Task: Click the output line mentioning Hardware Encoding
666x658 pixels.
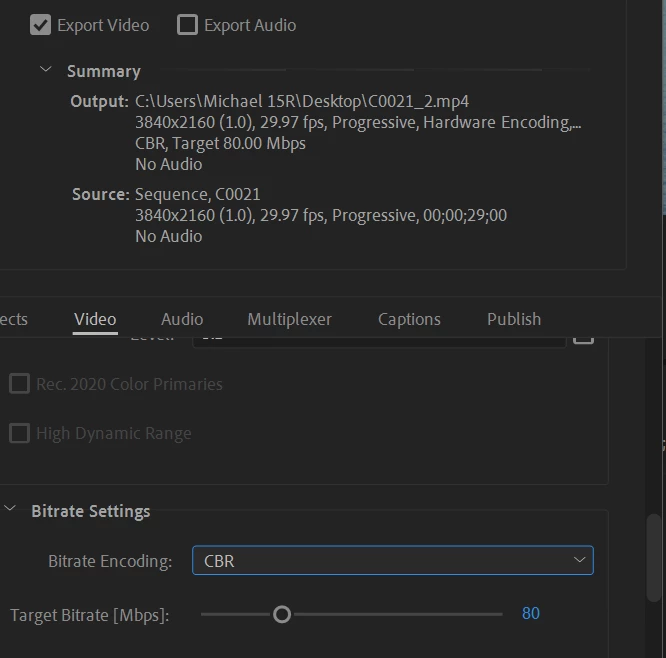Action: tap(358, 123)
